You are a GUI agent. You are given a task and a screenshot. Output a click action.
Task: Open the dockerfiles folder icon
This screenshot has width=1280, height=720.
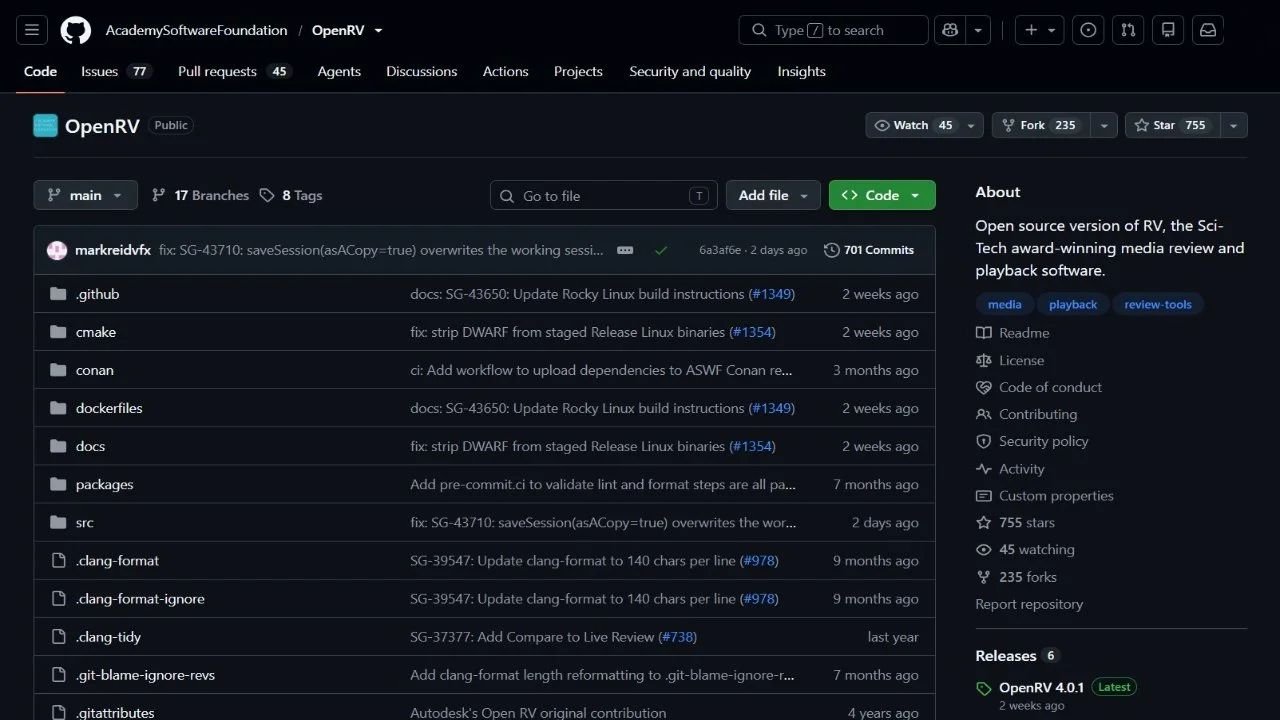point(58,408)
